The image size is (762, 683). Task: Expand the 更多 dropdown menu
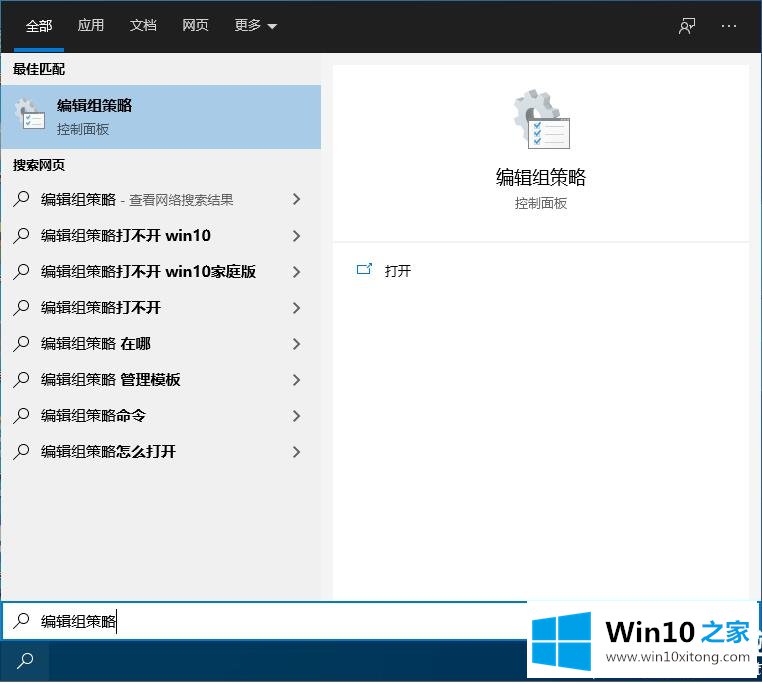(255, 26)
